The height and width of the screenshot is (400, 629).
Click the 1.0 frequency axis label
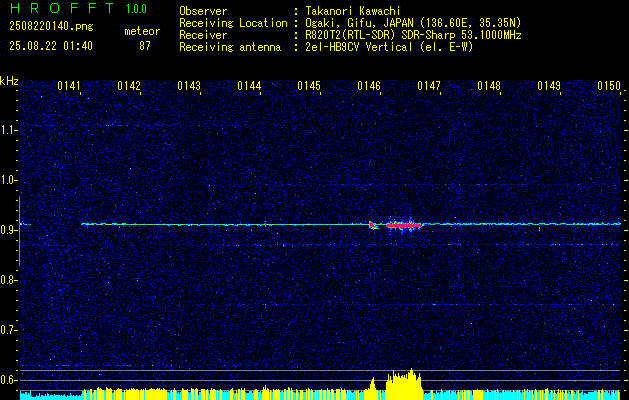click(9, 180)
